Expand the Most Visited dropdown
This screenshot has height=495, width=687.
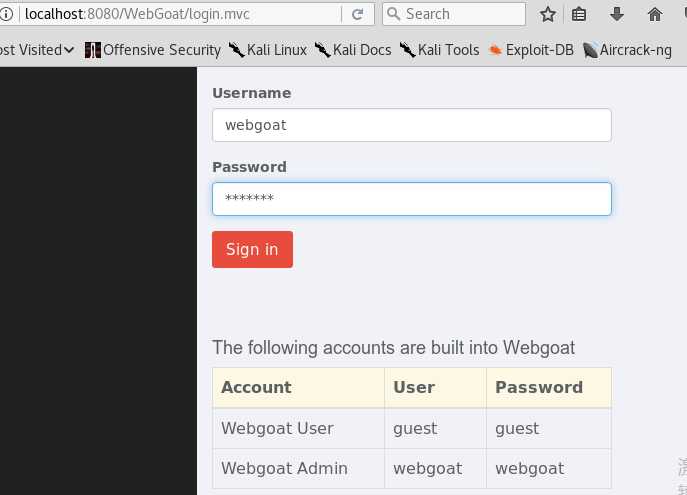click(x=37, y=50)
